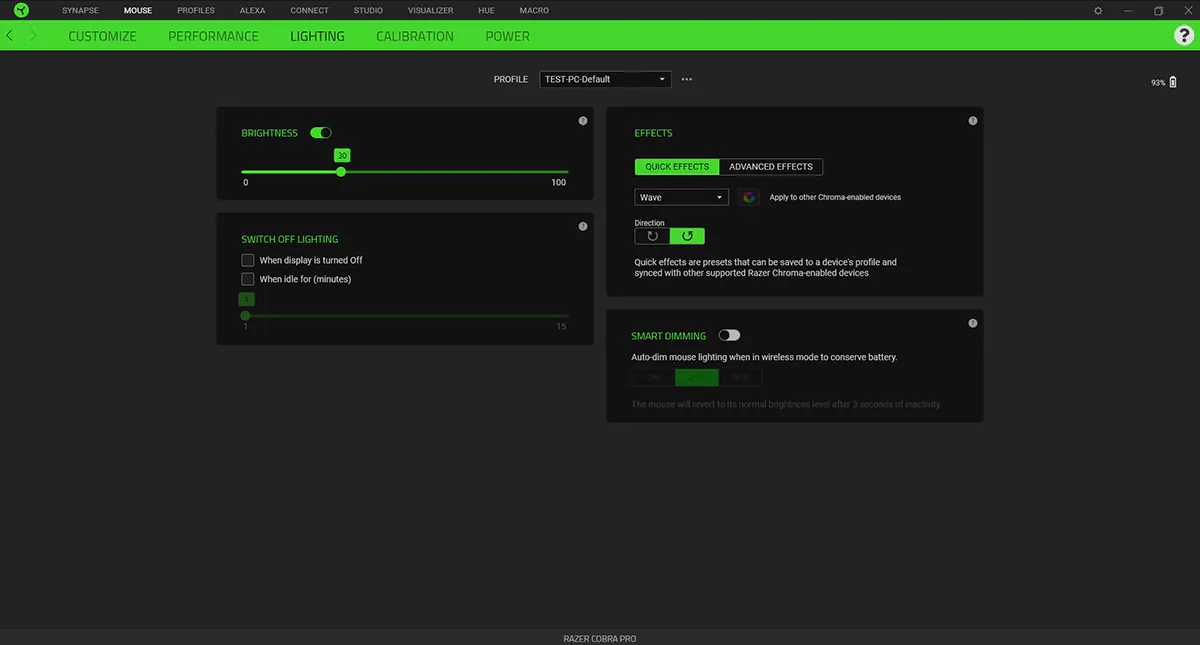Click Apply to other Chroma-enabled devices

point(835,197)
